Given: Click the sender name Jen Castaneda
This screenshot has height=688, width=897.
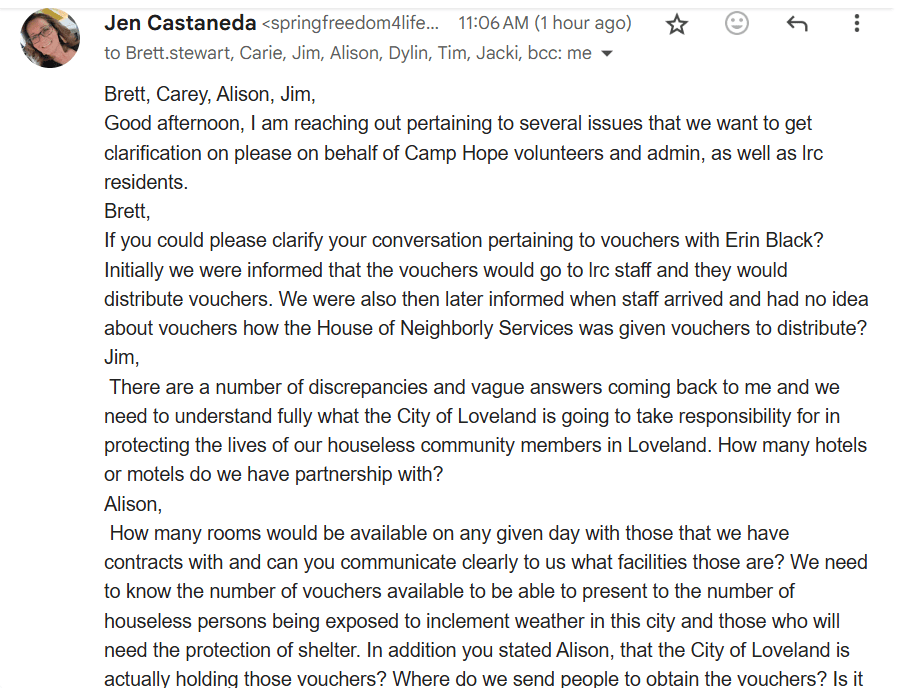Looking at the screenshot, I should pos(180,23).
